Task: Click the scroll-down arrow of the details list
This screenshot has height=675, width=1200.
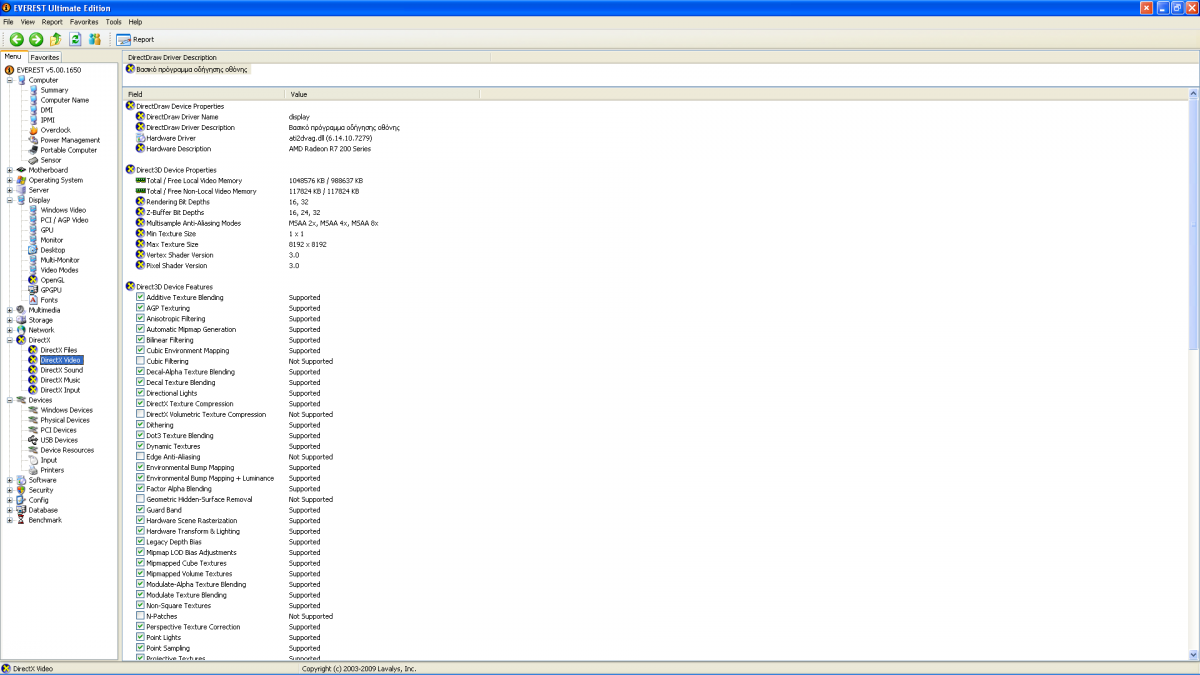Action: [x=1193, y=655]
